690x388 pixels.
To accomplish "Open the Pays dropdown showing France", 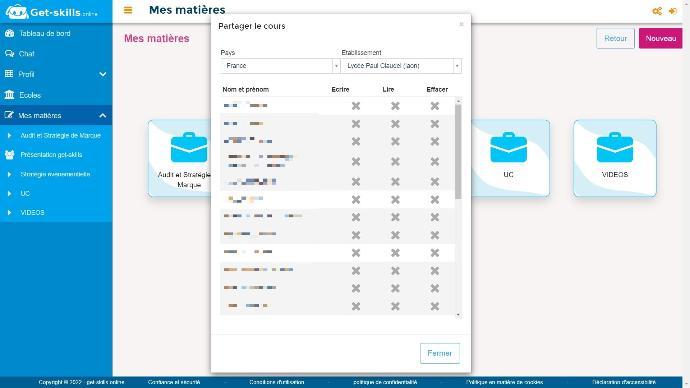I will [280, 66].
